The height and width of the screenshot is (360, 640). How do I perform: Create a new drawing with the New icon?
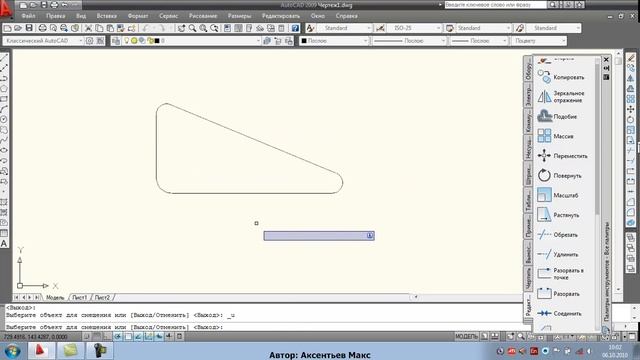(x=7, y=28)
